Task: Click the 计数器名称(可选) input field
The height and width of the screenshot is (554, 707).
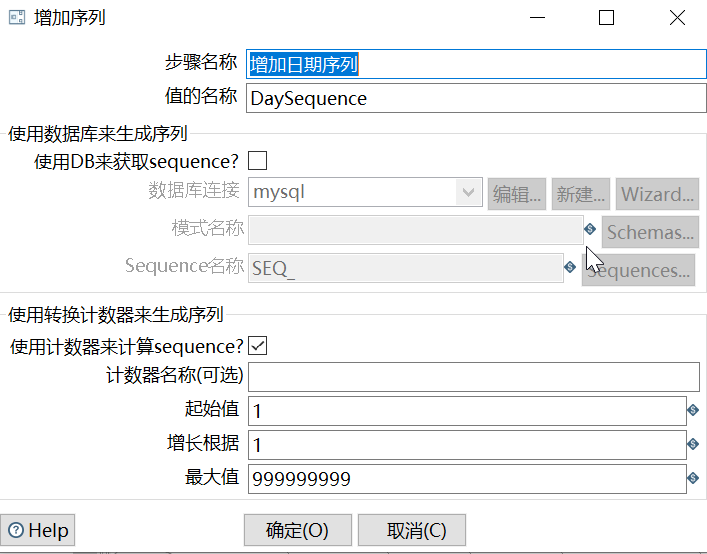Action: pos(474,377)
